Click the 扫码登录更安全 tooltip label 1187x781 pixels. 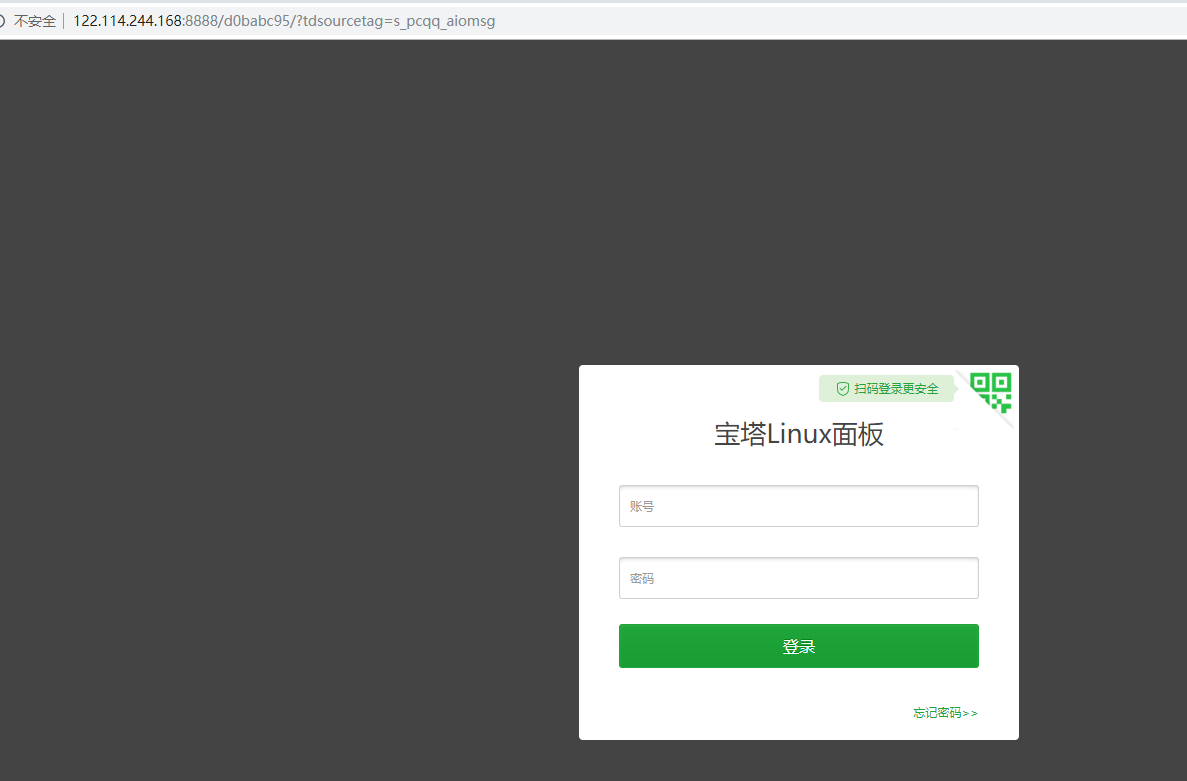pos(886,389)
